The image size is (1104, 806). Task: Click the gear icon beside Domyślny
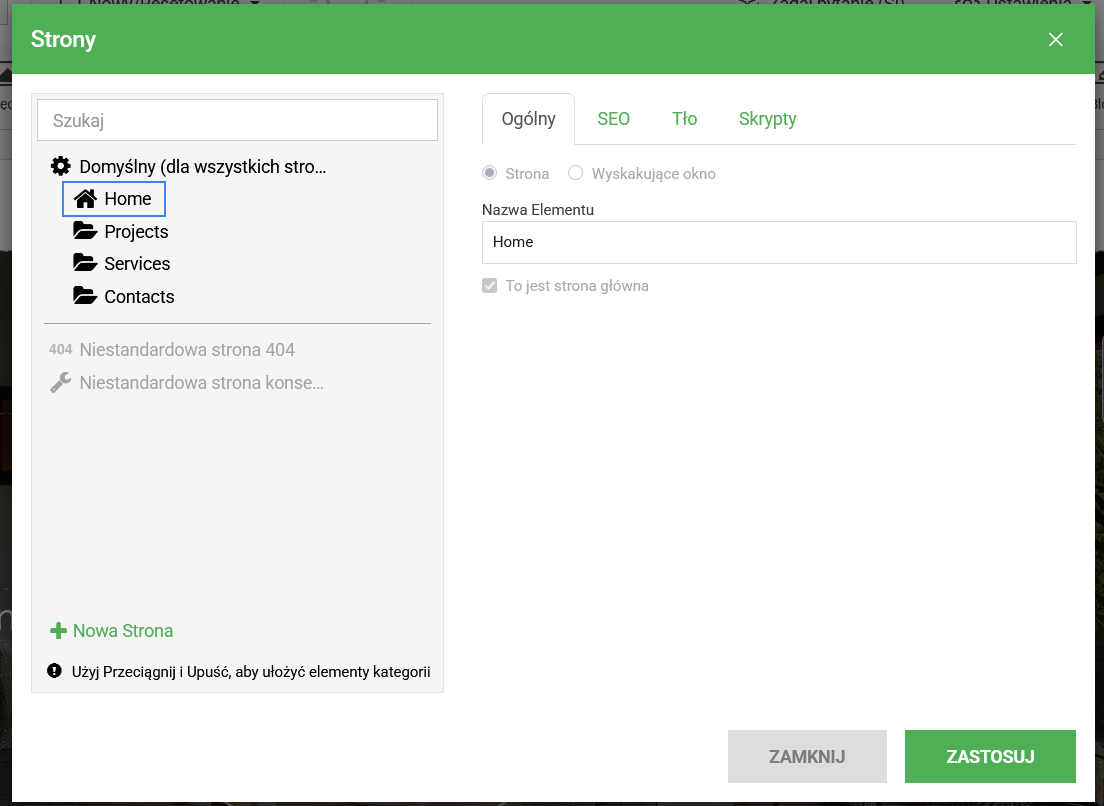point(61,167)
